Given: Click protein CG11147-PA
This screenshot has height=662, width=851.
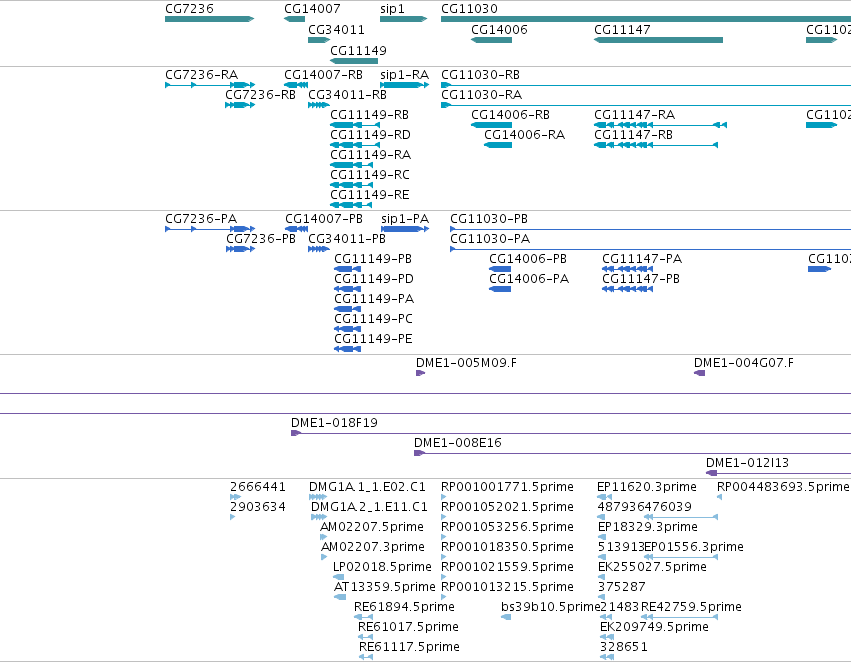Looking at the screenshot, I should pos(627,269).
